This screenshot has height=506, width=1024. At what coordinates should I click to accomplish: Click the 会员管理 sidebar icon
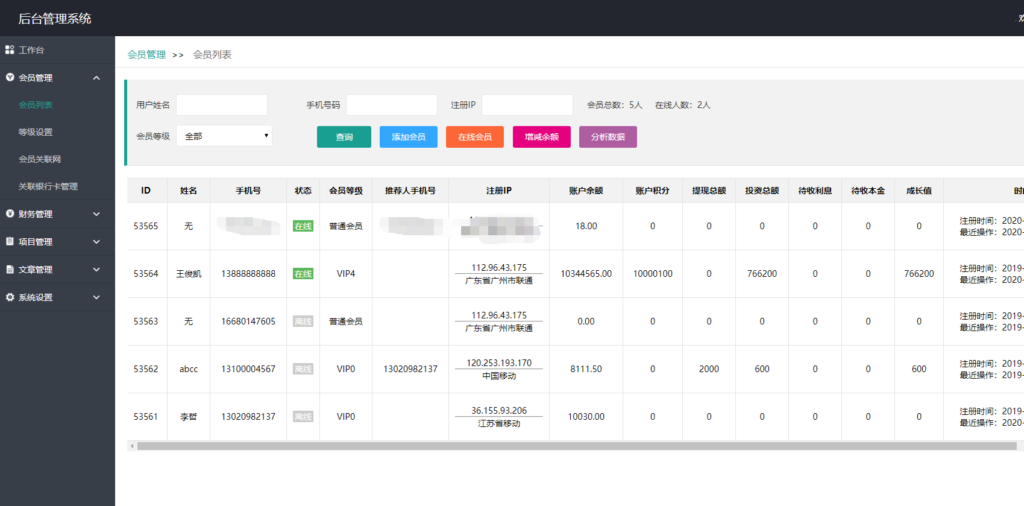(x=10, y=77)
